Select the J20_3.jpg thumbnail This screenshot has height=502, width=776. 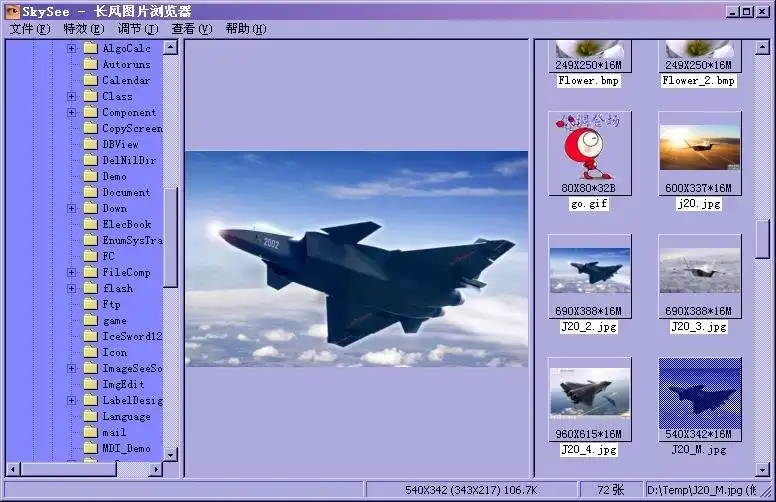(700, 276)
